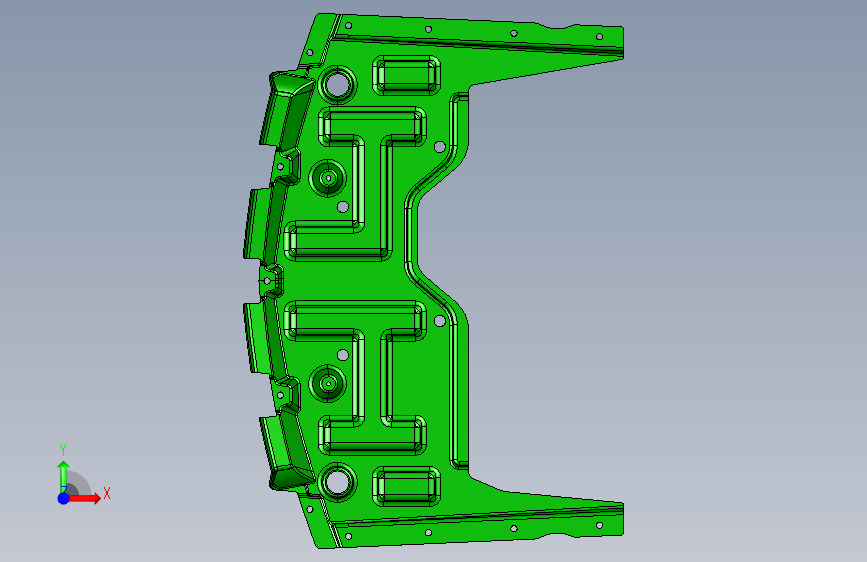Viewport: 867px width, 562px height.
Task: Click the blue Z axis sphere of the triad
Action: tap(64, 498)
